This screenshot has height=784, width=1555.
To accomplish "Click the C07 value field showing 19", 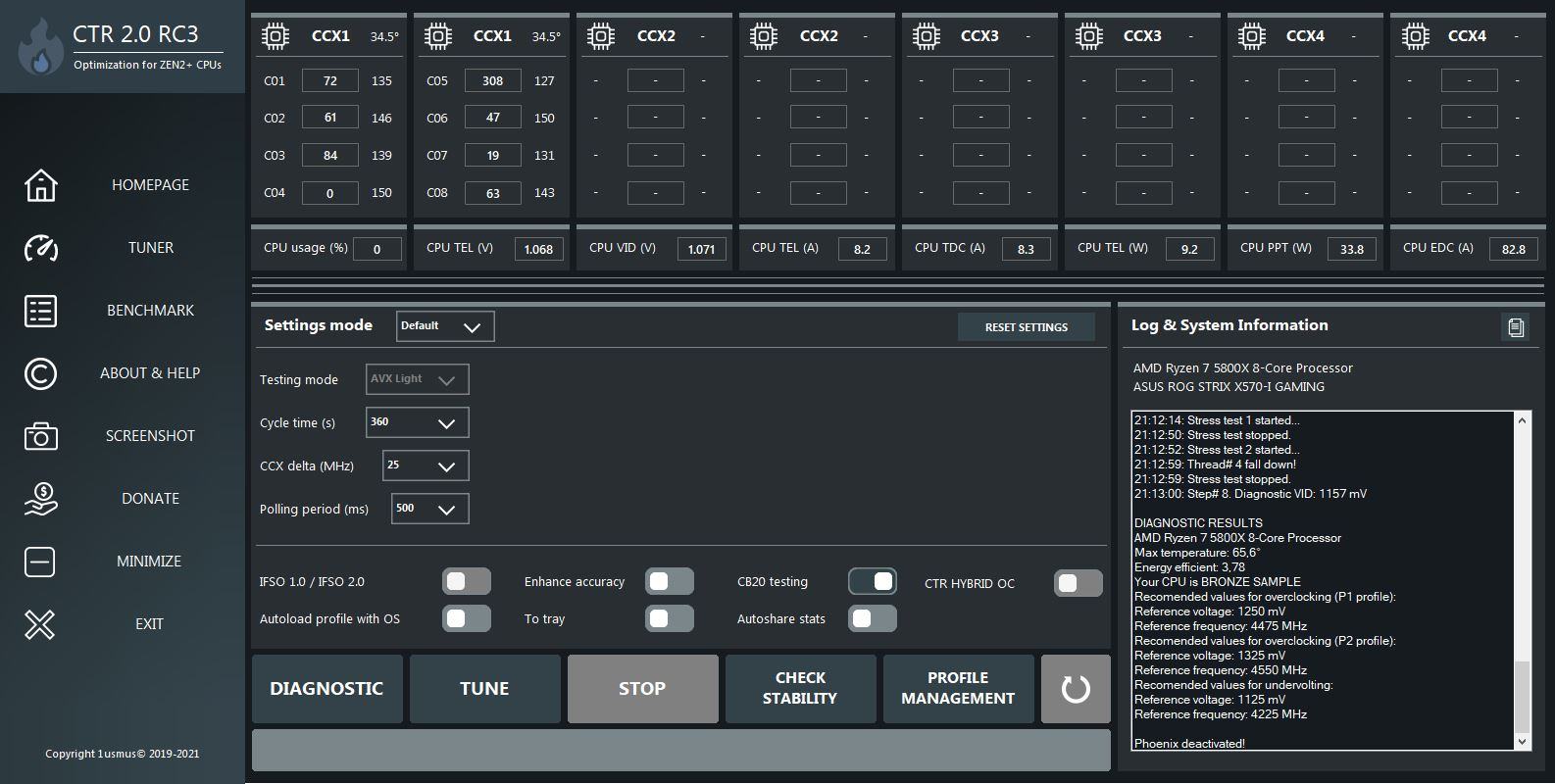I will 492,155.
